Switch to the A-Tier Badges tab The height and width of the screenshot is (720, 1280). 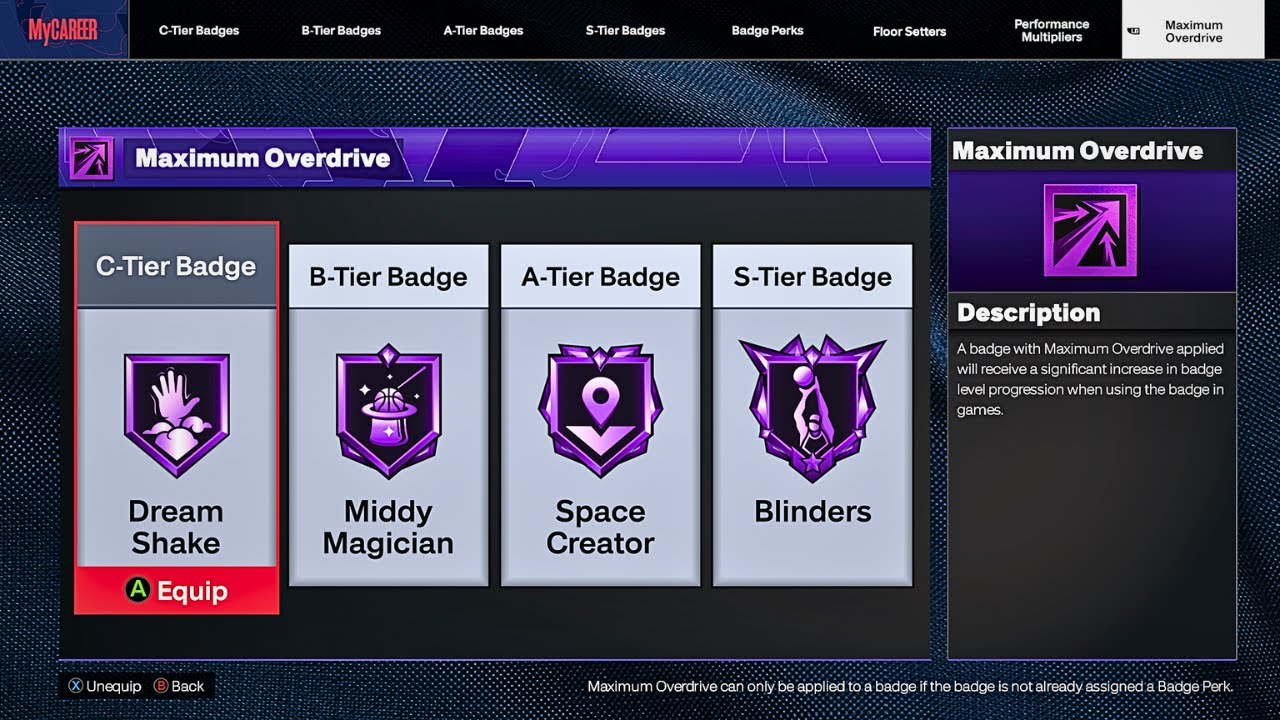point(483,30)
